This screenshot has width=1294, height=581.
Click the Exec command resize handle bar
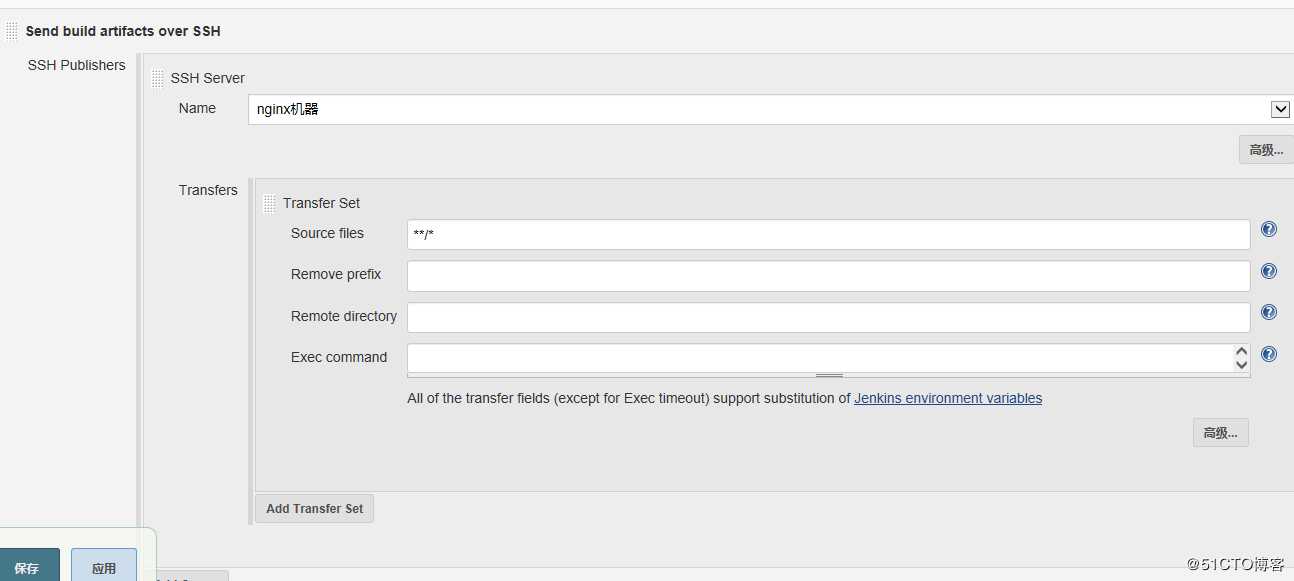click(x=829, y=376)
